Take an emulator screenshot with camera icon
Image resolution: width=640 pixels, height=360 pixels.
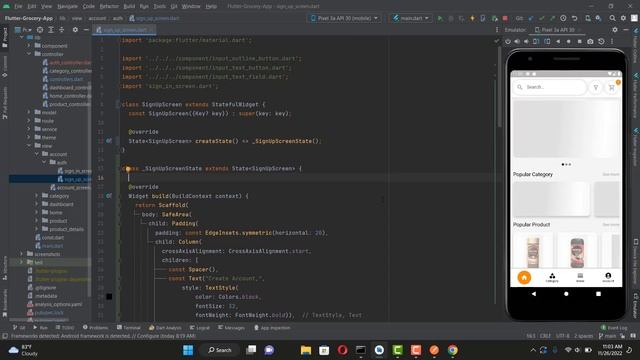pos(590,41)
